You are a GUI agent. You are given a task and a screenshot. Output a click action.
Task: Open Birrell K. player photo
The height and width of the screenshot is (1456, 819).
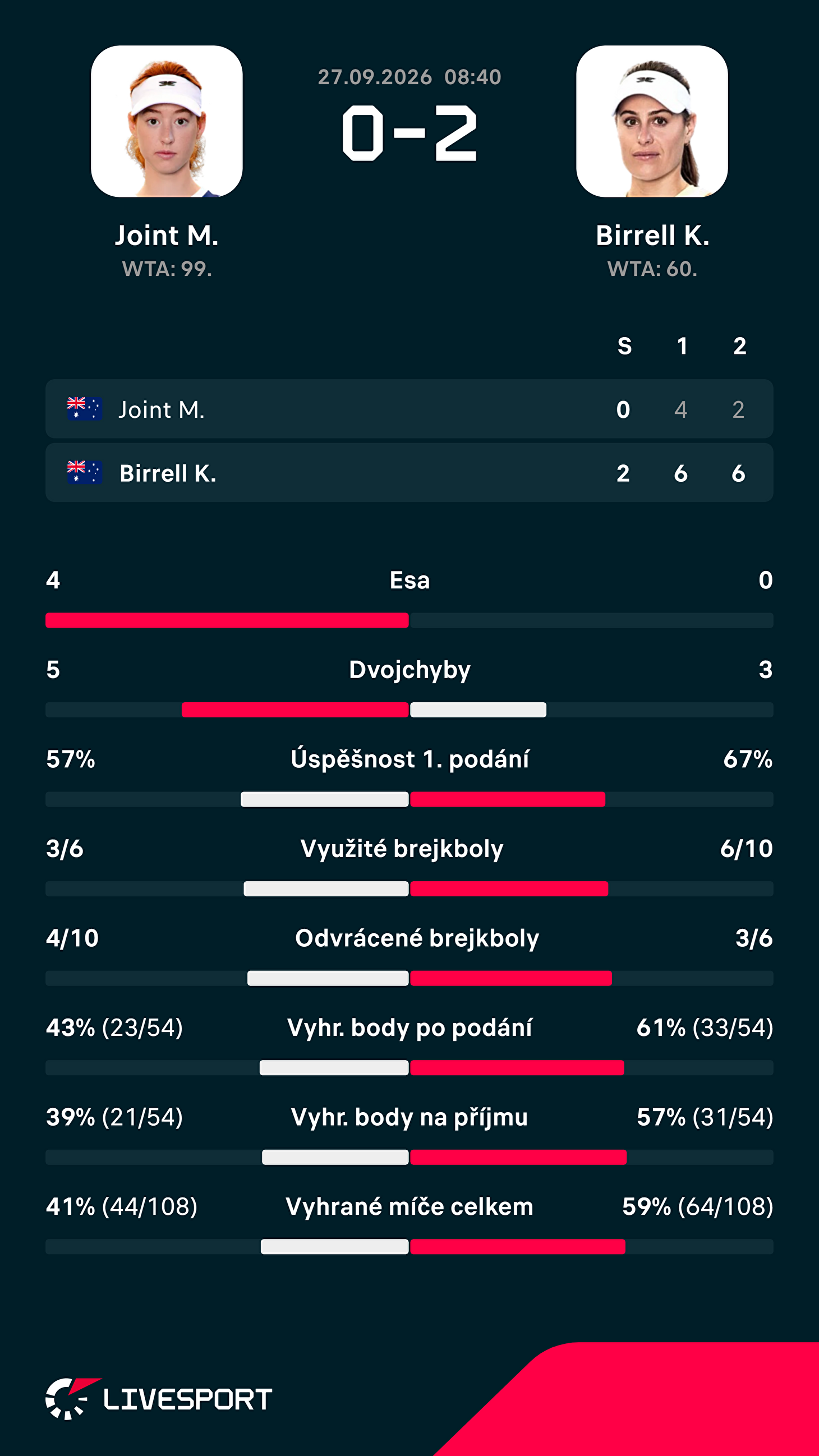click(652, 122)
